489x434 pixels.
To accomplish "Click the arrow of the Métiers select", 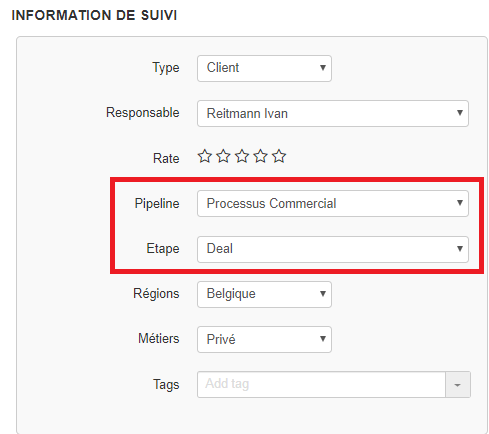I will [x=323, y=339].
